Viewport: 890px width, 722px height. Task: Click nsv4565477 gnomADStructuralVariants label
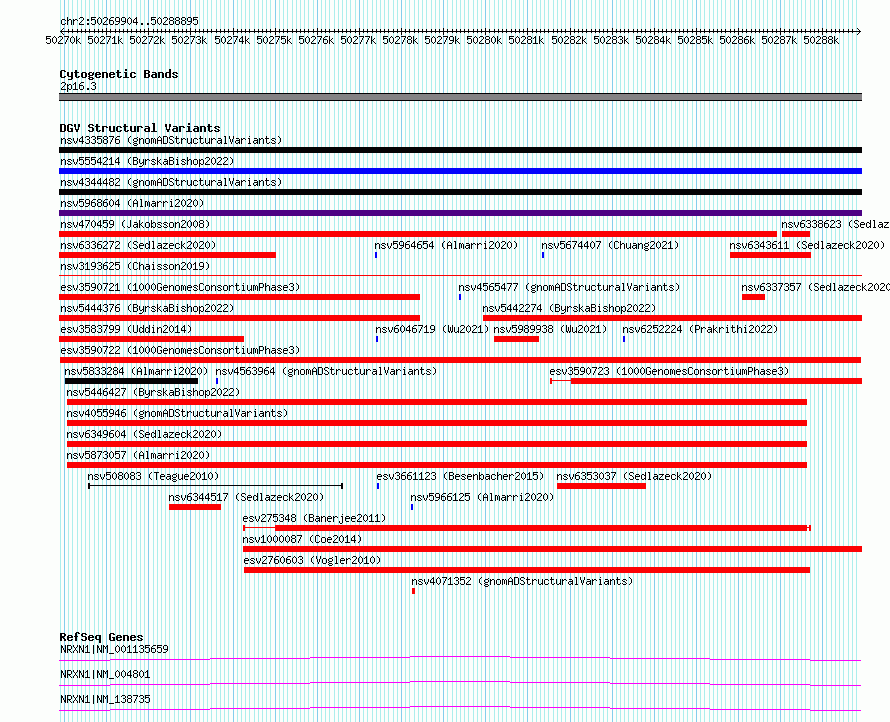[x=569, y=287]
